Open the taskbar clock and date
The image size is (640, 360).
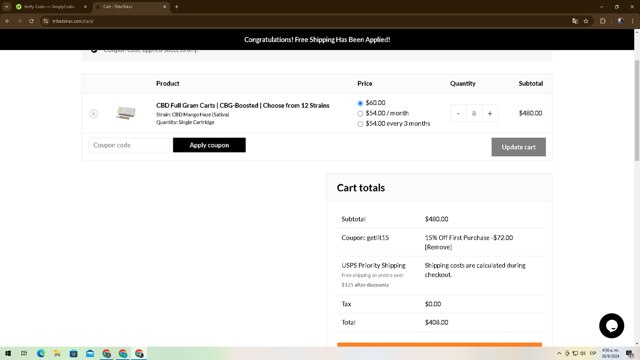click(x=610, y=353)
